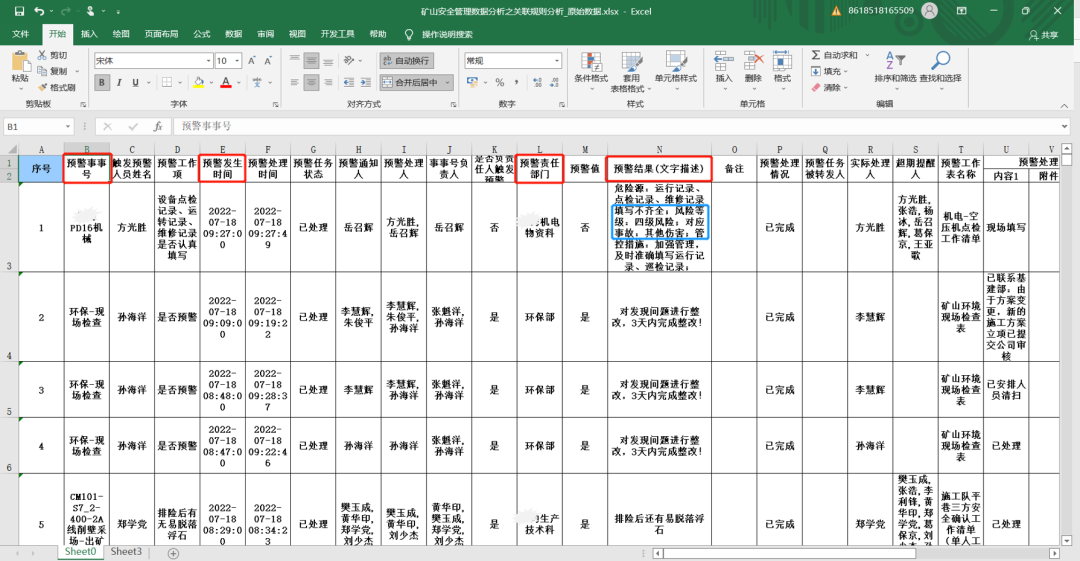Click the Insert Function fx icon
This screenshot has height=561, width=1080.
(158, 126)
